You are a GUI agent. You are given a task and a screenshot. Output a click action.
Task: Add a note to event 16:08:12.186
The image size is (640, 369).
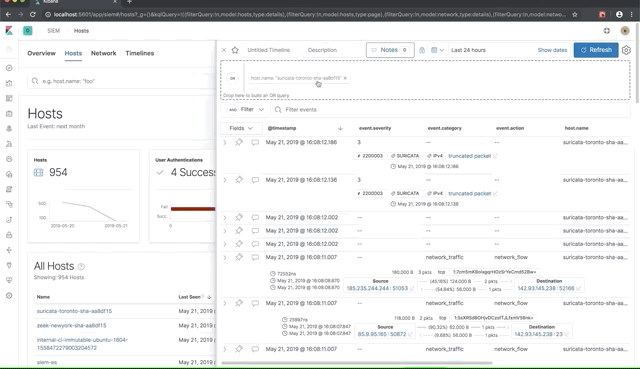[255, 142]
